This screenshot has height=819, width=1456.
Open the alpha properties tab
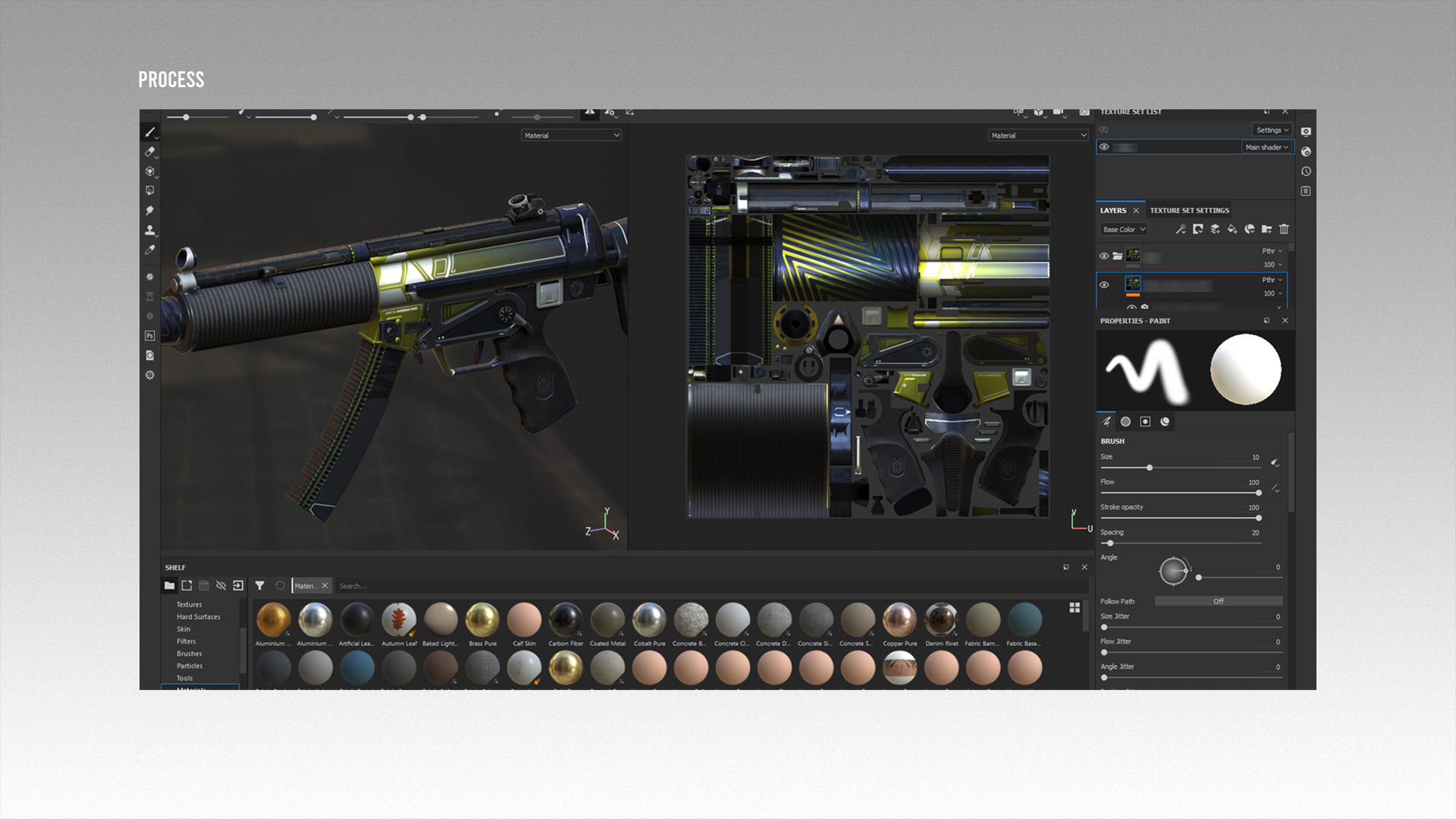pos(1125,422)
